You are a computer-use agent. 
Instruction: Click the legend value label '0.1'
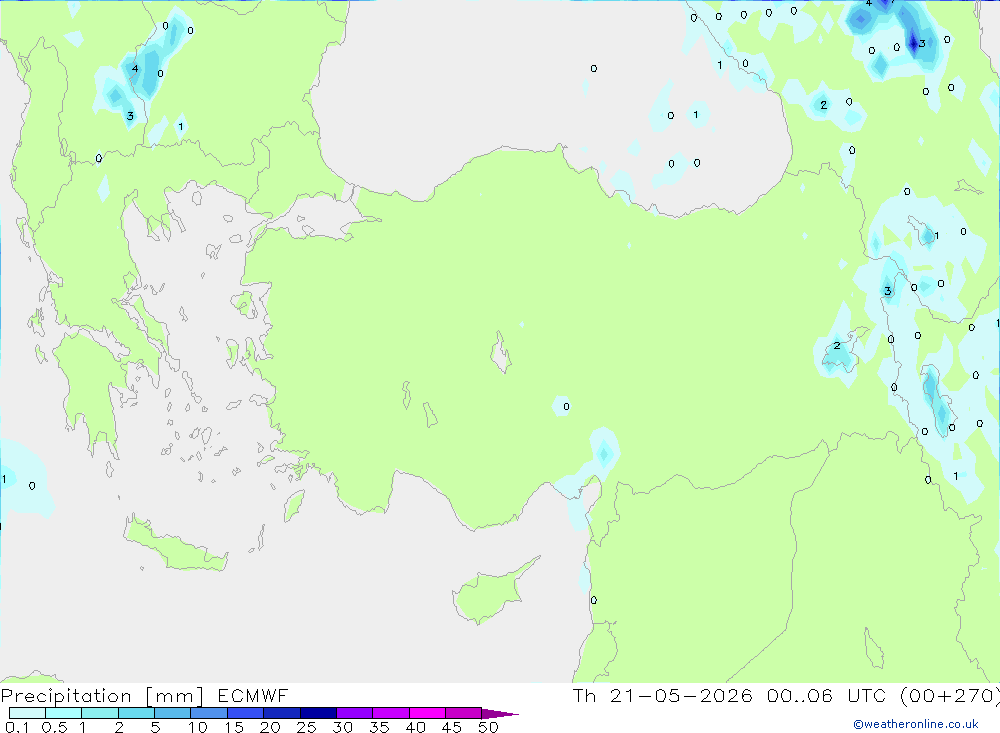17,727
